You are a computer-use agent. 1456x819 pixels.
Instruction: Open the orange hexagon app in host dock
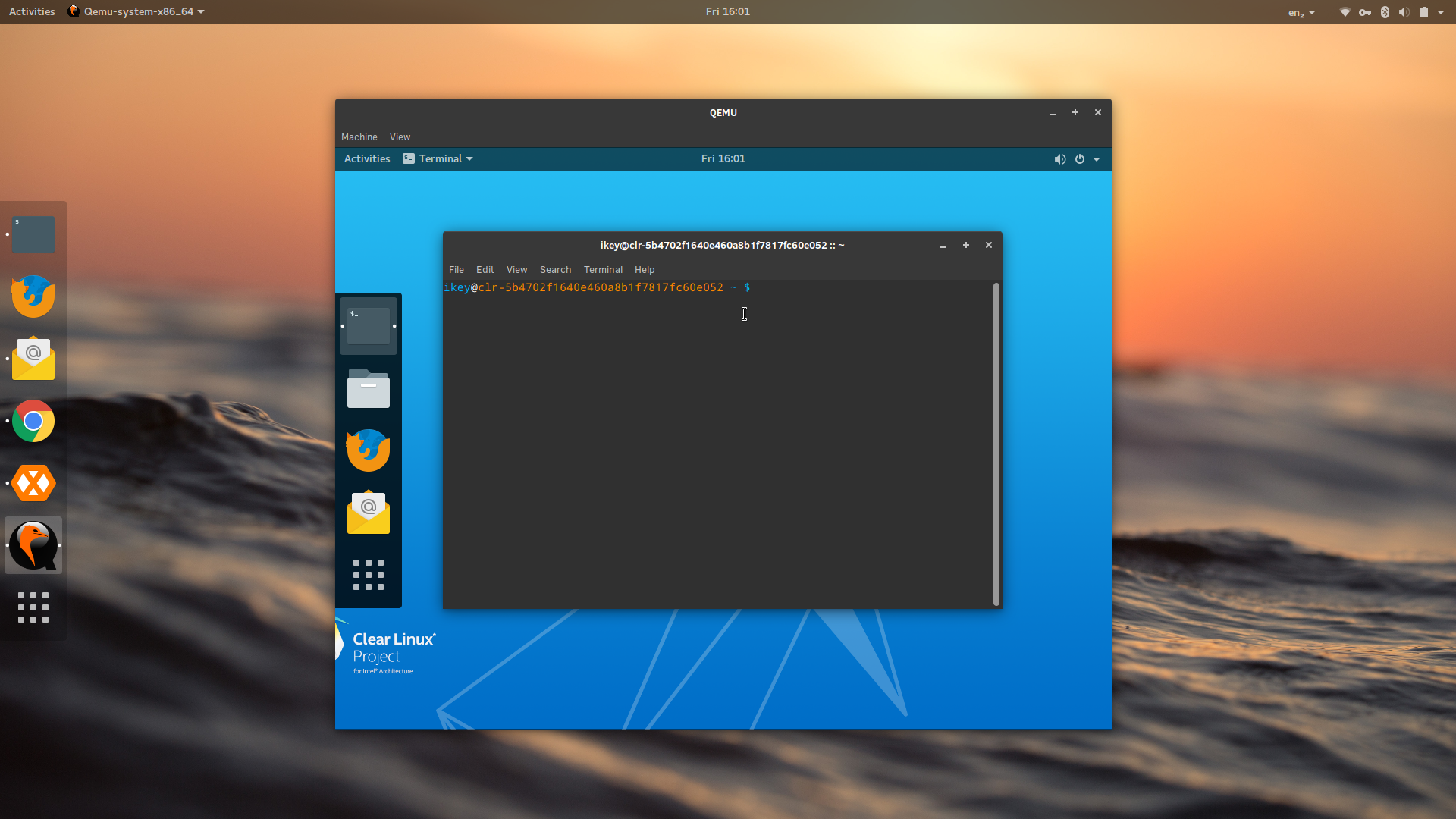[33, 483]
